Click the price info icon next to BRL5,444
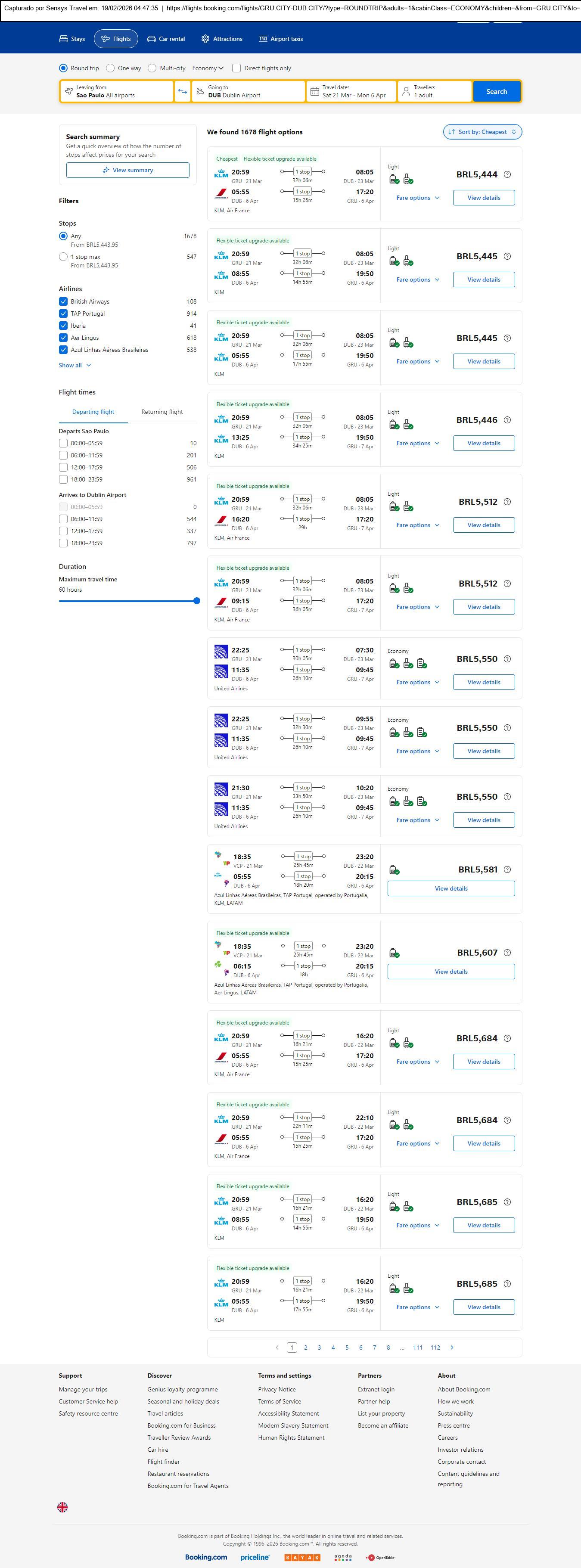The height and width of the screenshot is (1568, 581). (x=507, y=175)
